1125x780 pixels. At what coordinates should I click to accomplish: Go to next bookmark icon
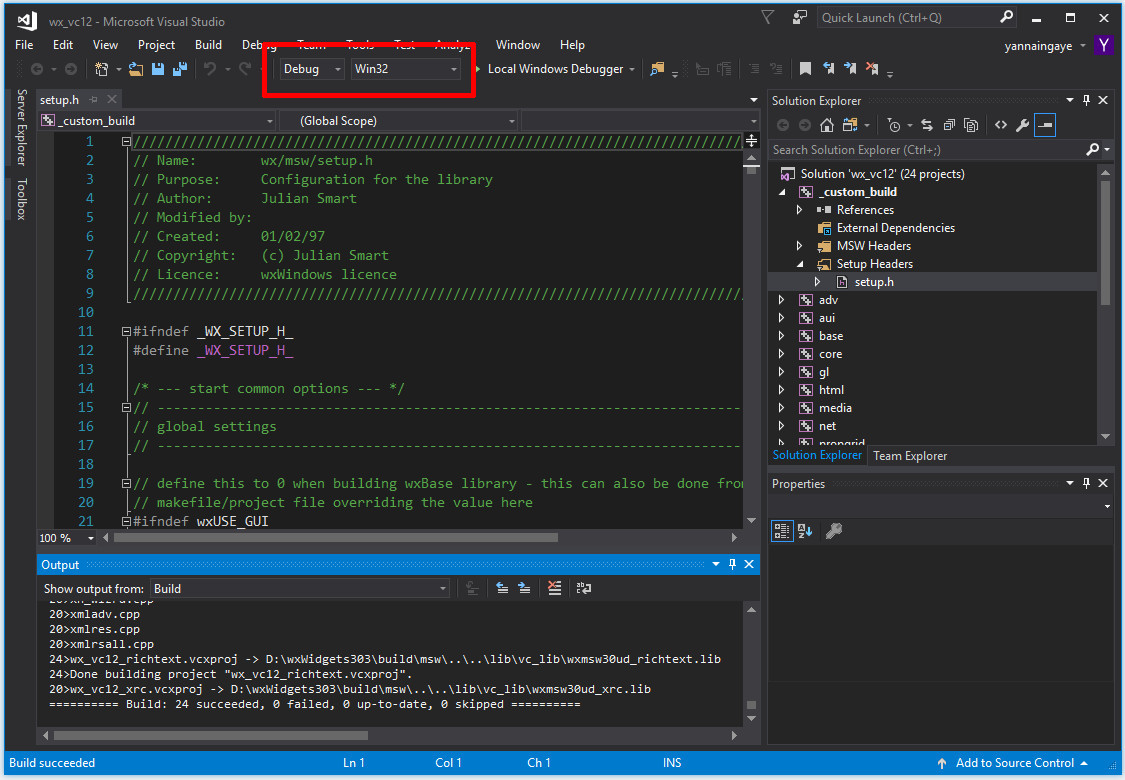tap(850, 68)
